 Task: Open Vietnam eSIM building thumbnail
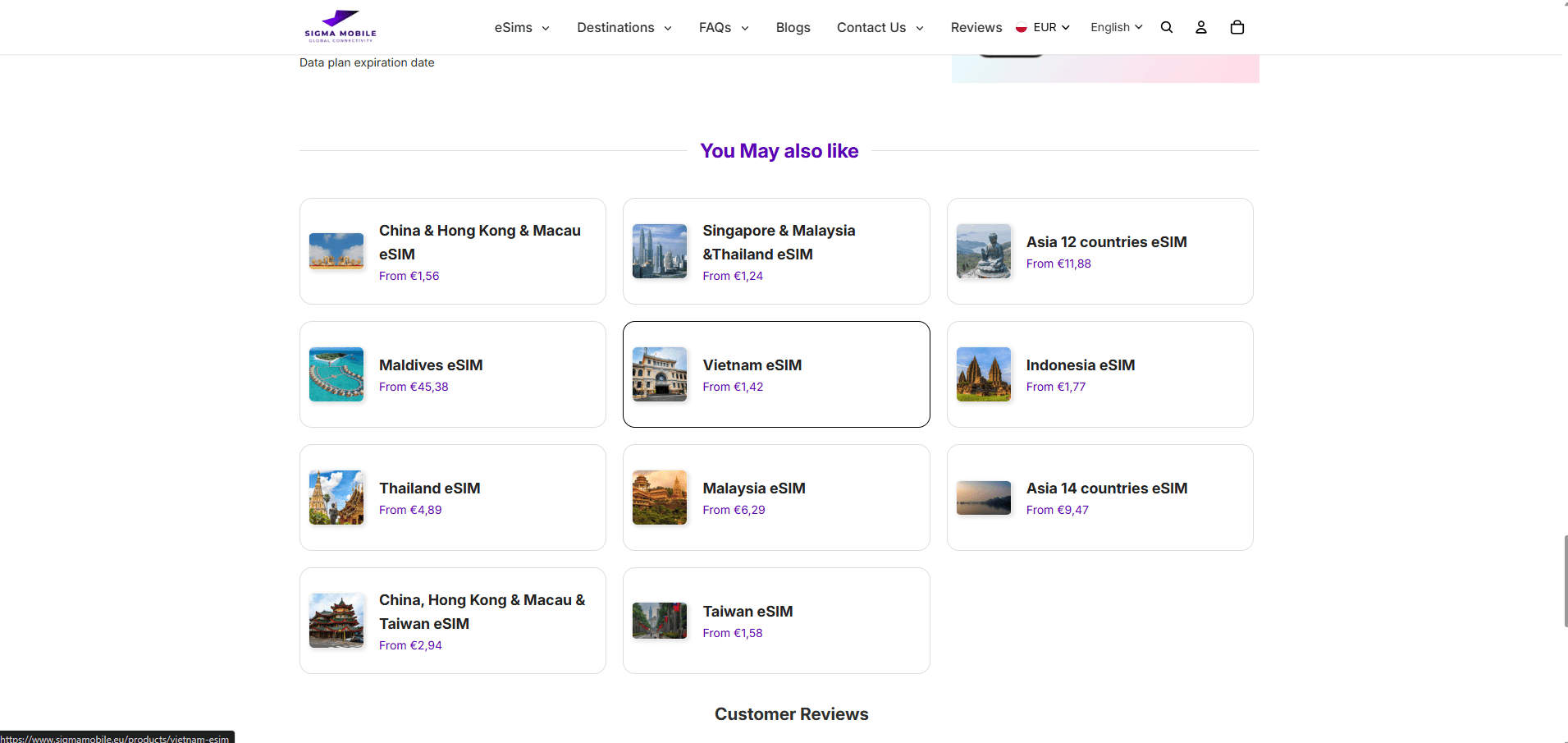(660, 374)
